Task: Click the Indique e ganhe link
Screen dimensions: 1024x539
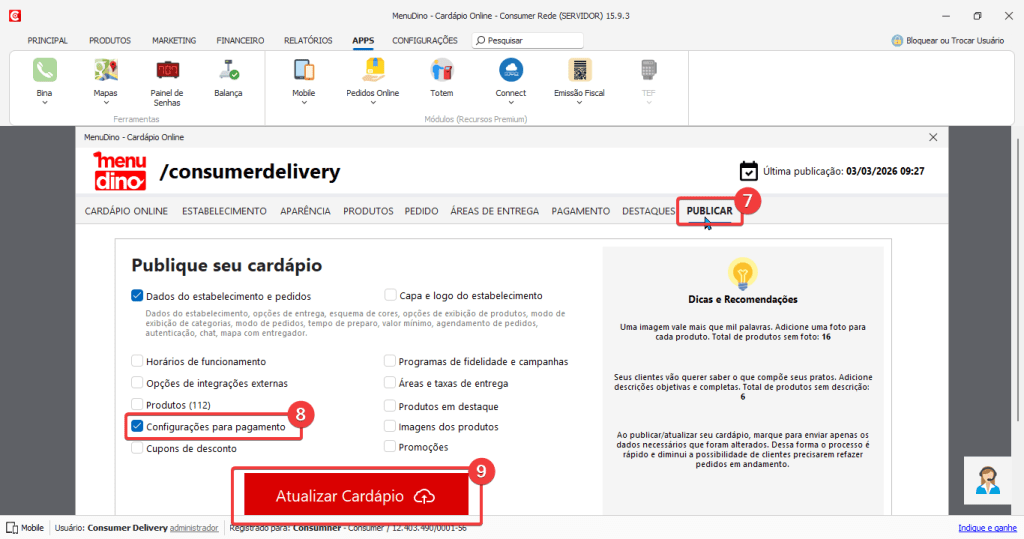Action: pyautogui.click(x=987, y=528)
